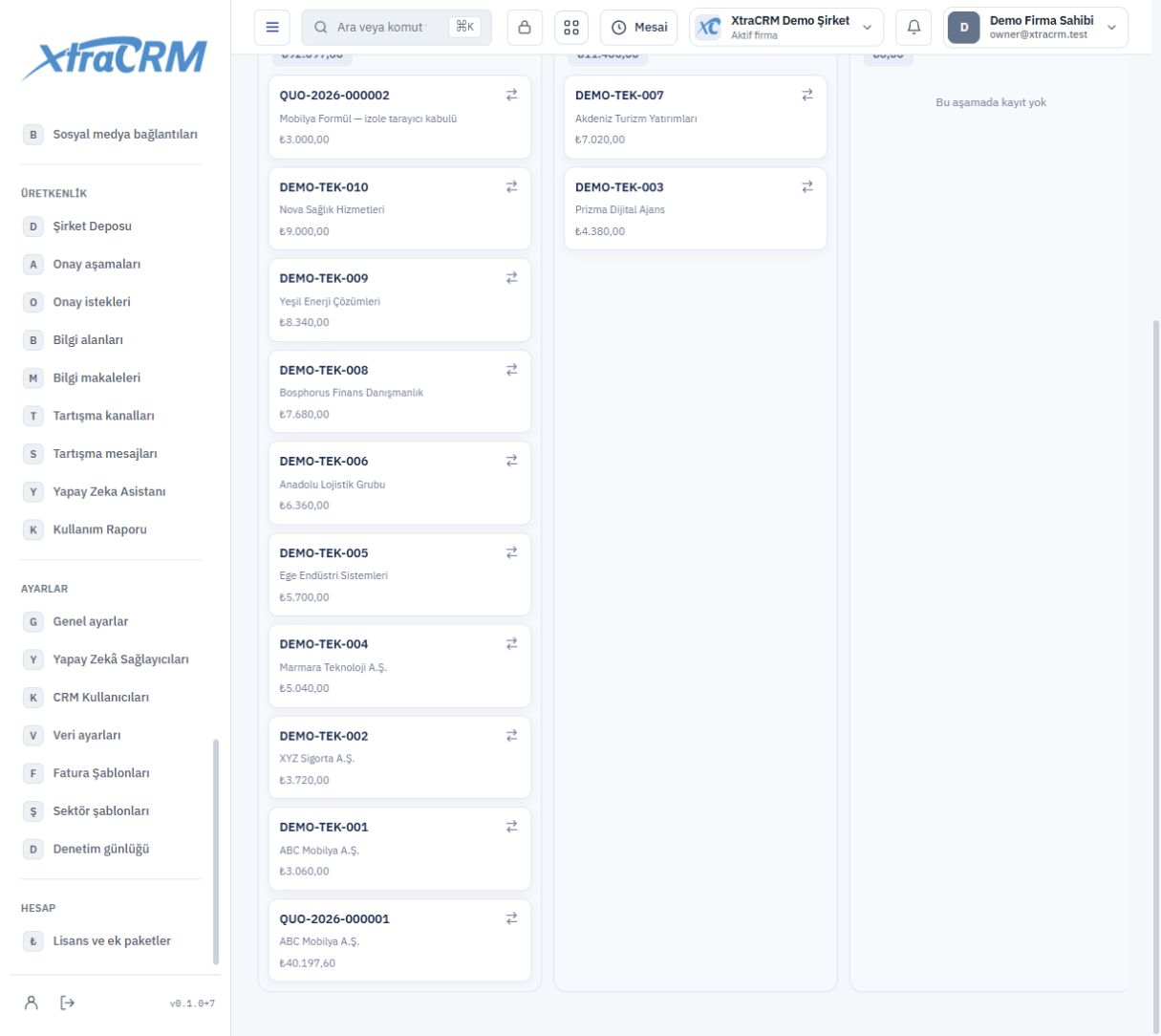Click transfer arrows icon on DEMO-TEK-009
The height and width of the screenshot is (1036, 1161).
(511, 277)
